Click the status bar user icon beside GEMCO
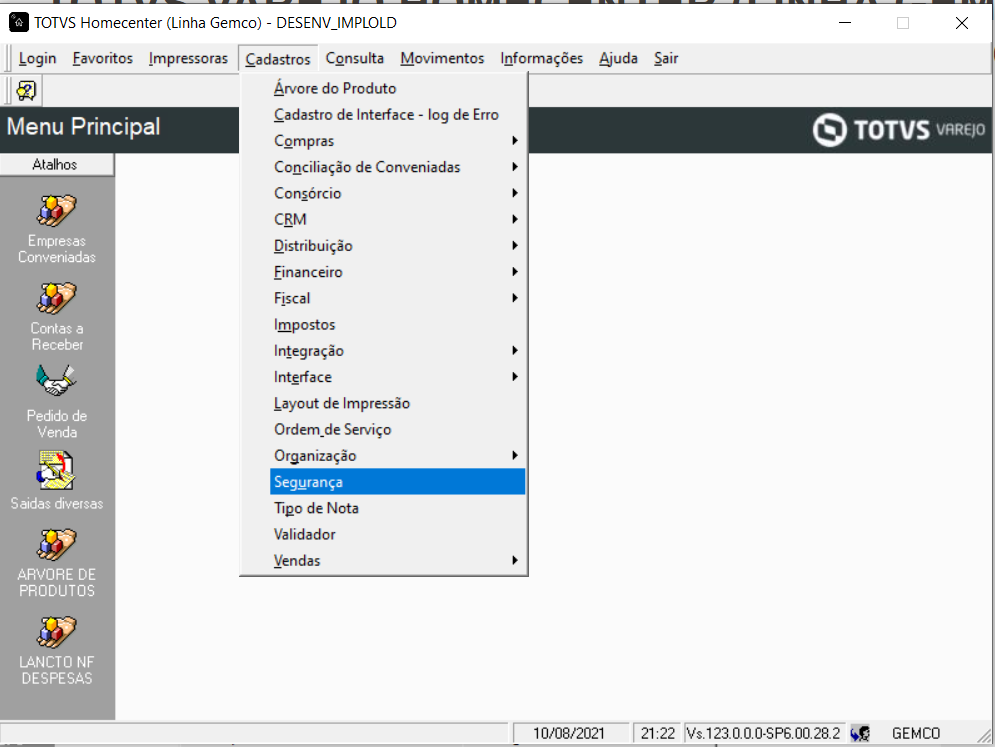 (860, 734)
